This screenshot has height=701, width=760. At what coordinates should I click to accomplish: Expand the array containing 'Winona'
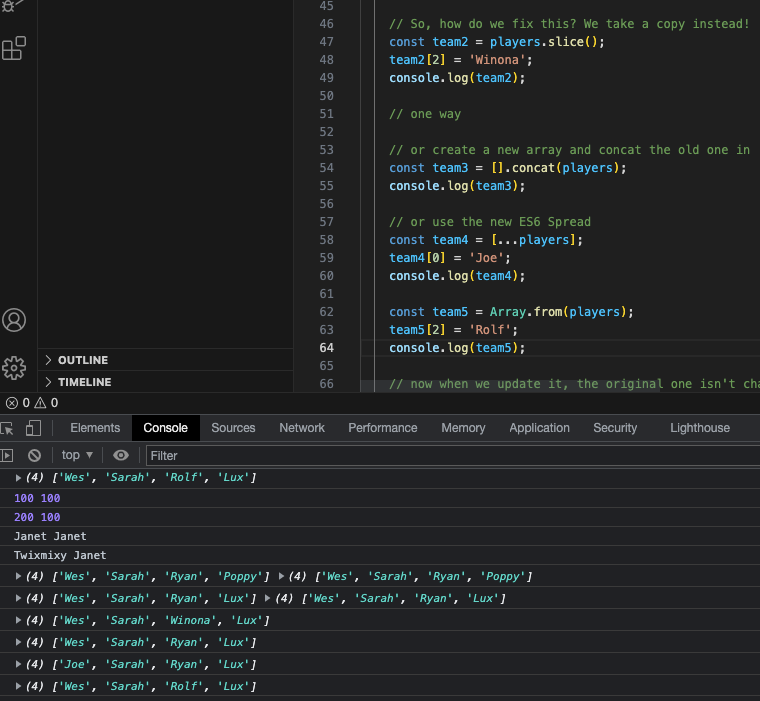(x=18, y=621)
